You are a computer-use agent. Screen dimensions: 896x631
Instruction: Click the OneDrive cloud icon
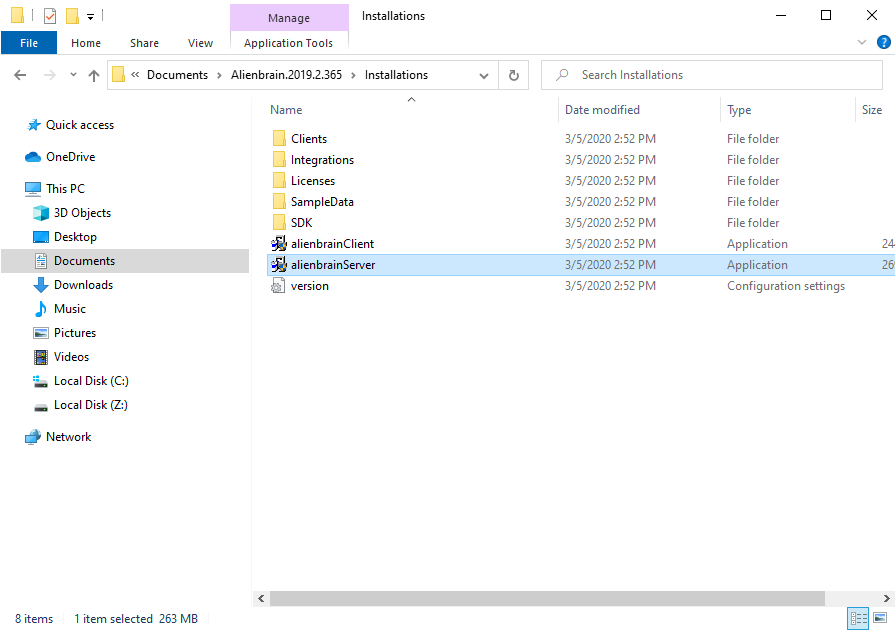coord(33,157)
